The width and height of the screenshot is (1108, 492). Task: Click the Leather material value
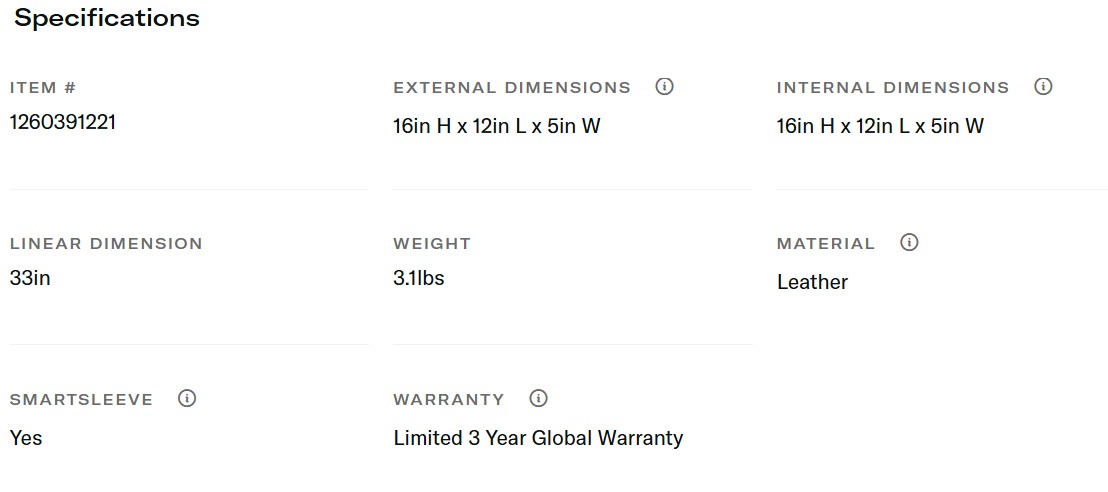(x=812, y=282)
